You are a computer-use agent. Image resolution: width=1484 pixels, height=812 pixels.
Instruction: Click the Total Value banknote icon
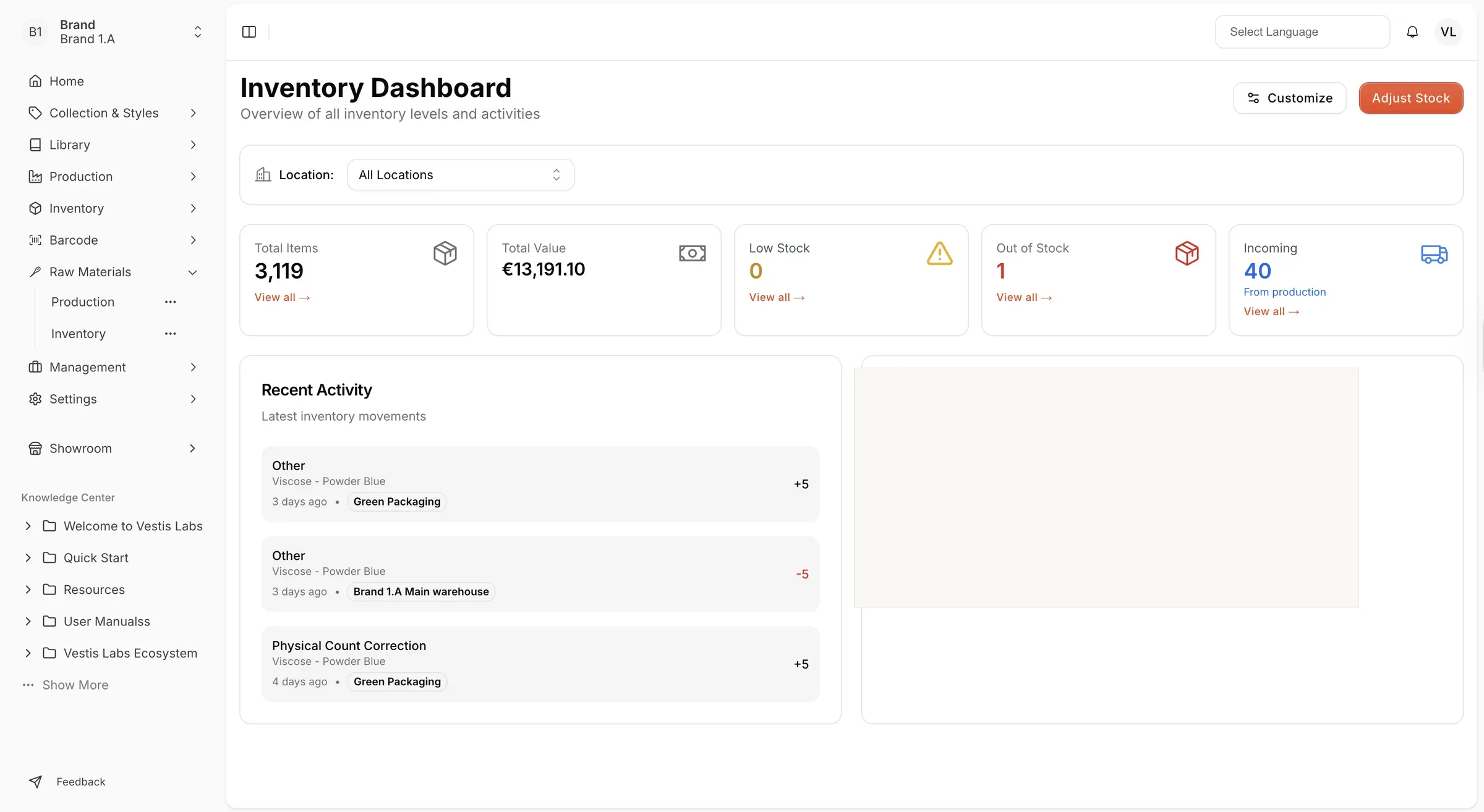pos(693,253)
